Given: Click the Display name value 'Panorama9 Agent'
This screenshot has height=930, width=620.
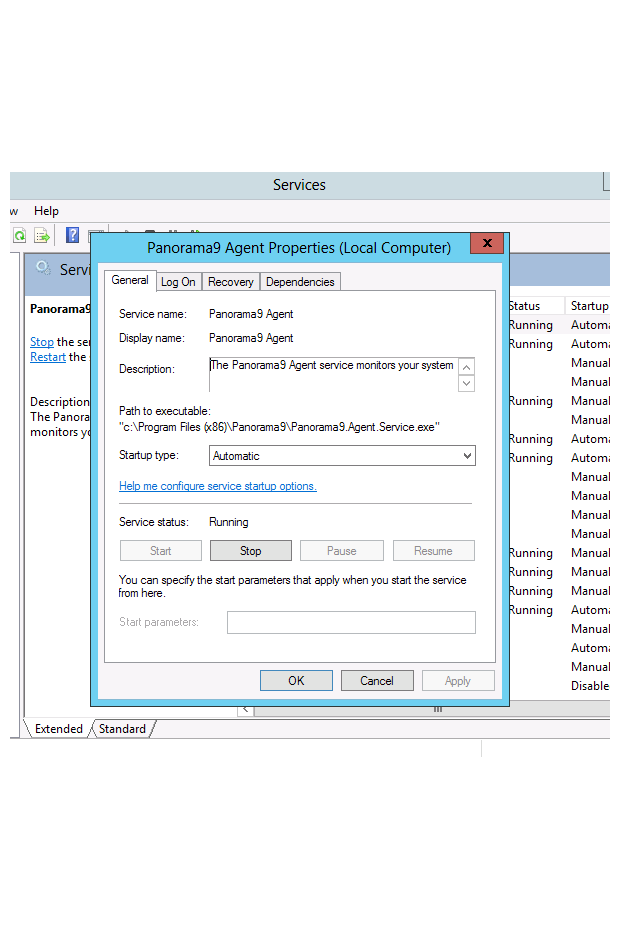Looking at the screenshot, I should pos(251,338).
